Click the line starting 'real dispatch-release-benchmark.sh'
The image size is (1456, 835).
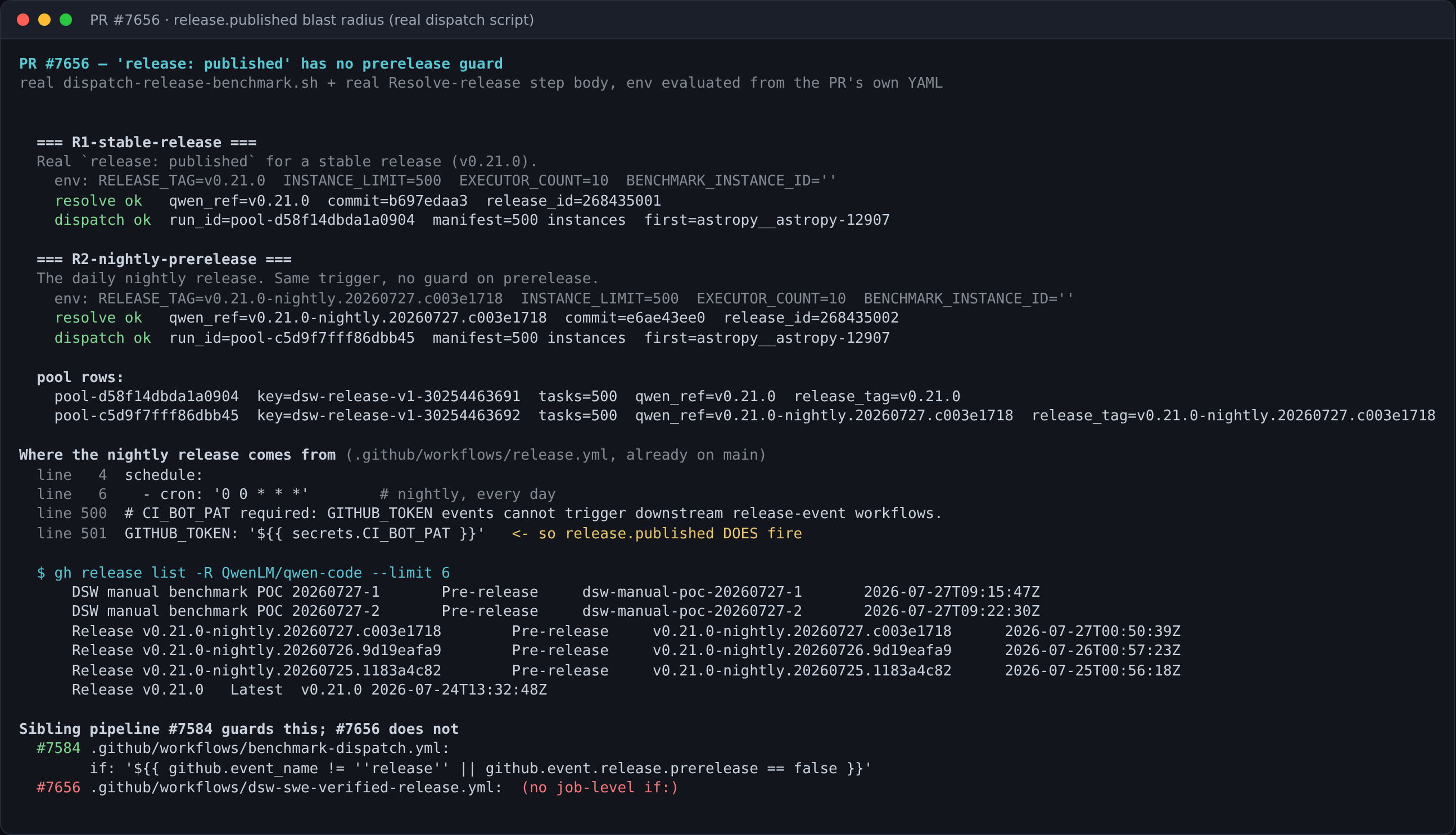pos(481,83)
